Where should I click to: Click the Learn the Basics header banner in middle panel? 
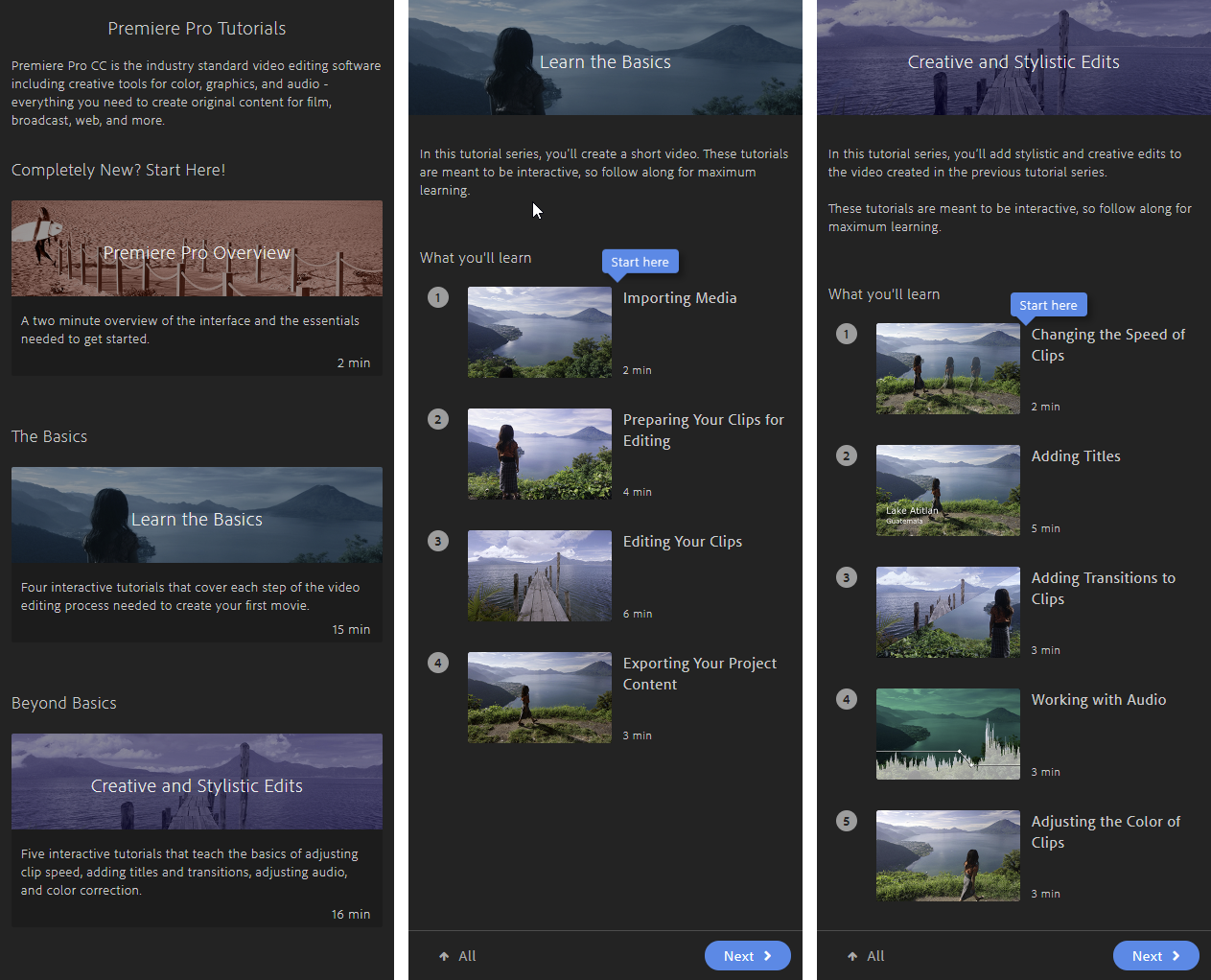click(x=605, y=58)
